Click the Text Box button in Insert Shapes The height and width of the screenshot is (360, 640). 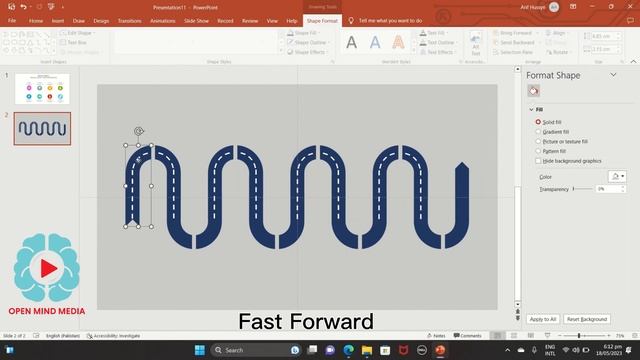[73, 42]
